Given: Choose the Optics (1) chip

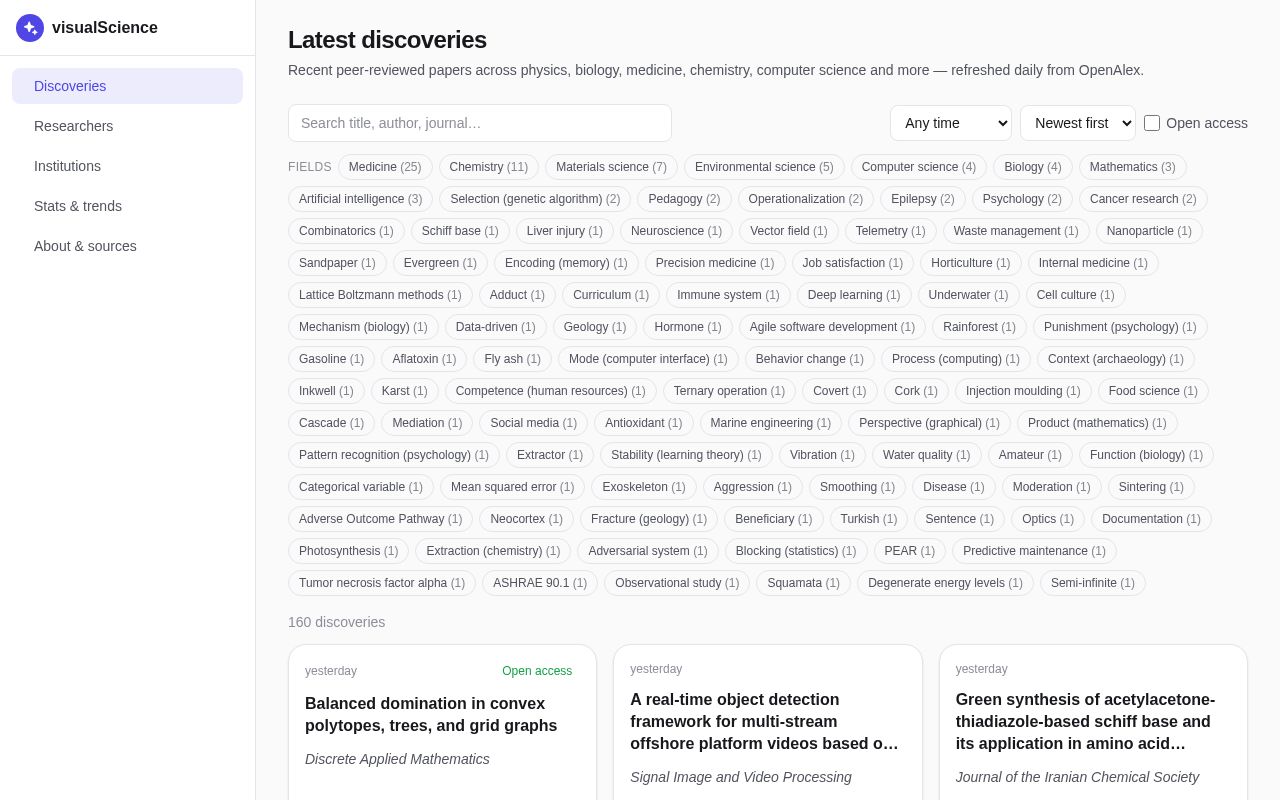Looking at the screenshot, I should [1048, 519].
